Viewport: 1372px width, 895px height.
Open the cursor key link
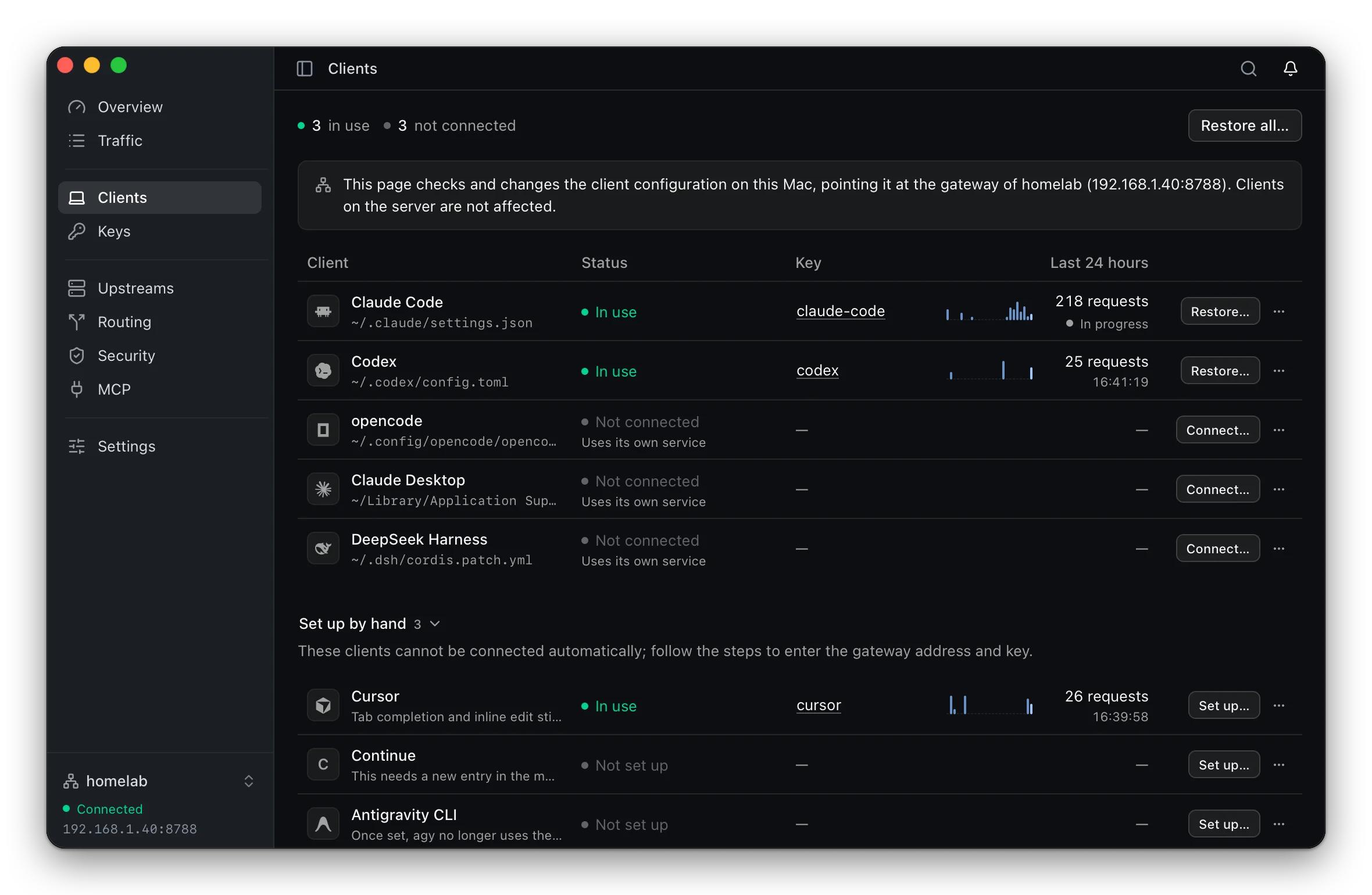[x=819, y=706]
